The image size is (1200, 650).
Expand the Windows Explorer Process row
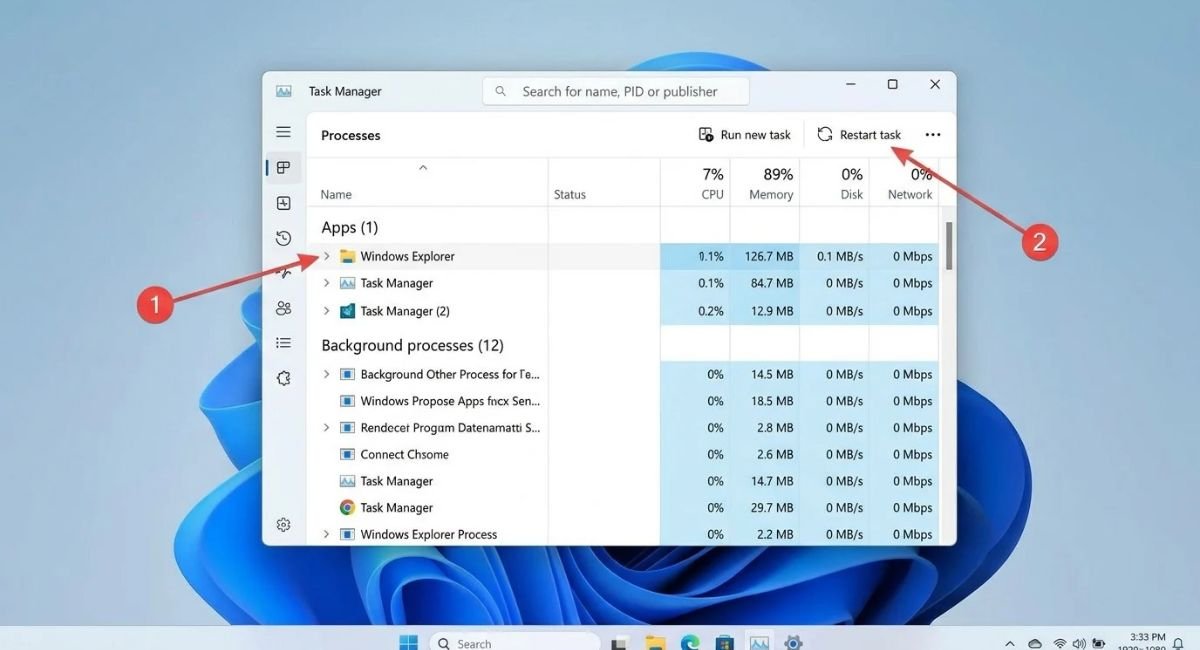click(x=326, y=534)
